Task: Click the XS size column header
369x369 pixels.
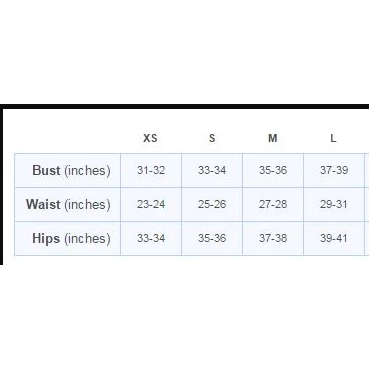Action: click(151, 138)
